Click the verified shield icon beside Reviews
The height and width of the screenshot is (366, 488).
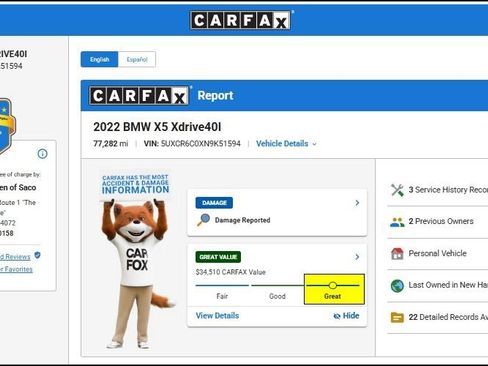(x=38, y=255)
